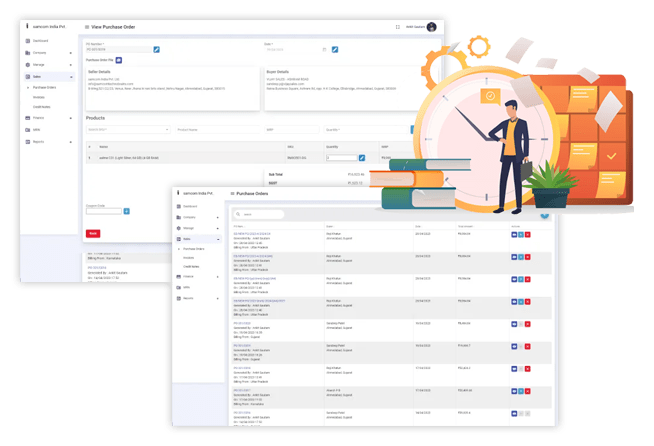Screen dimensions: 654x446
Task: Click the plus icon beside Coupon Code field
Action: (x=126, y=211)
